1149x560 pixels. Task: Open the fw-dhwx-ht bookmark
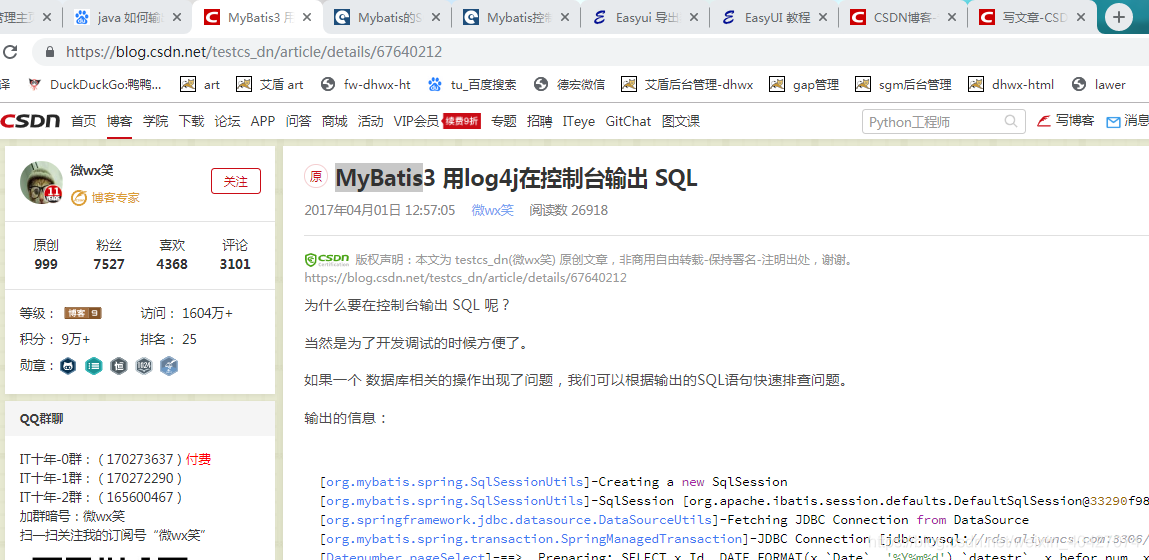pyautogui.click(x=366, y=84)
